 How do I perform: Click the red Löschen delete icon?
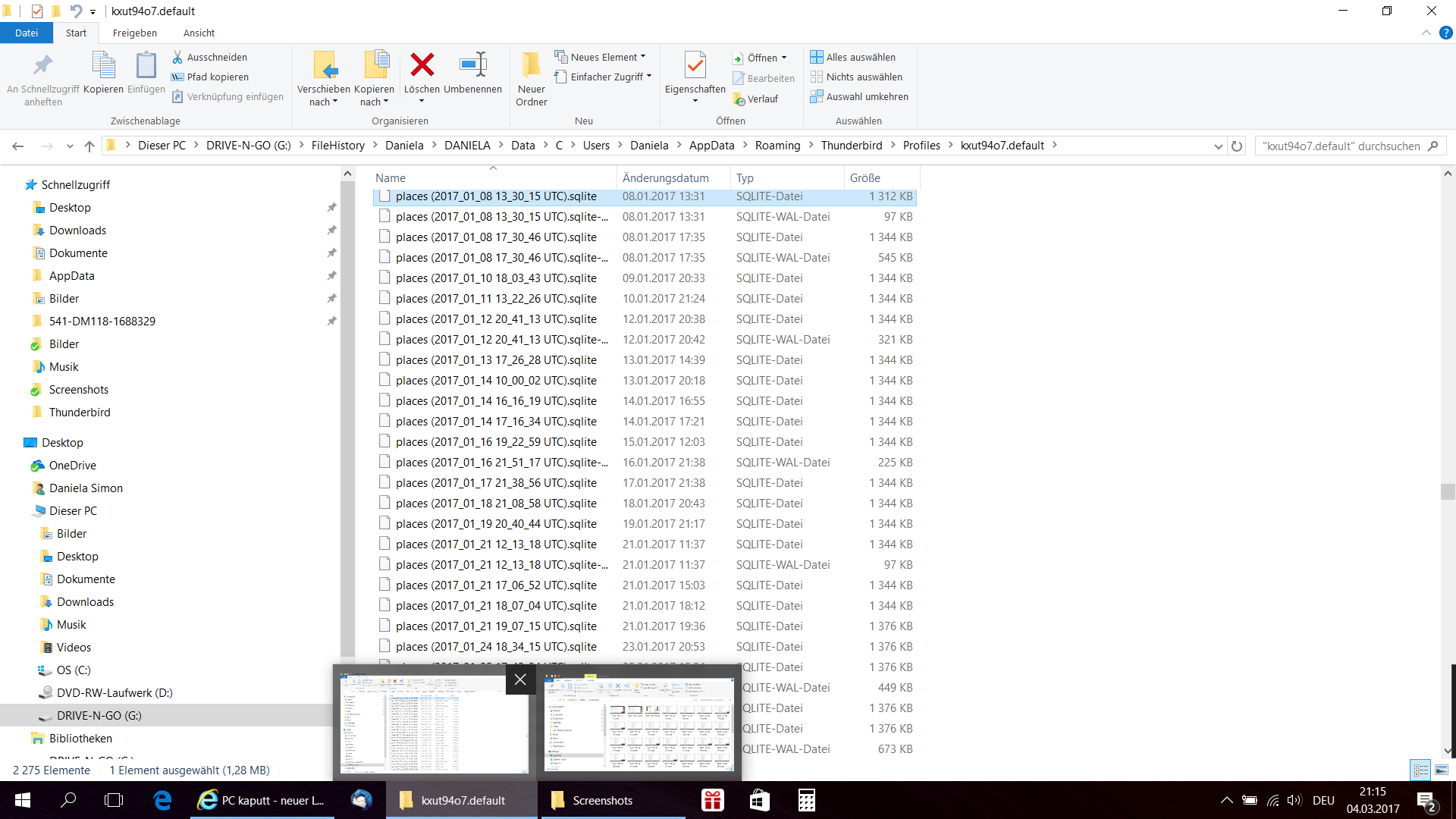(422, 66)
